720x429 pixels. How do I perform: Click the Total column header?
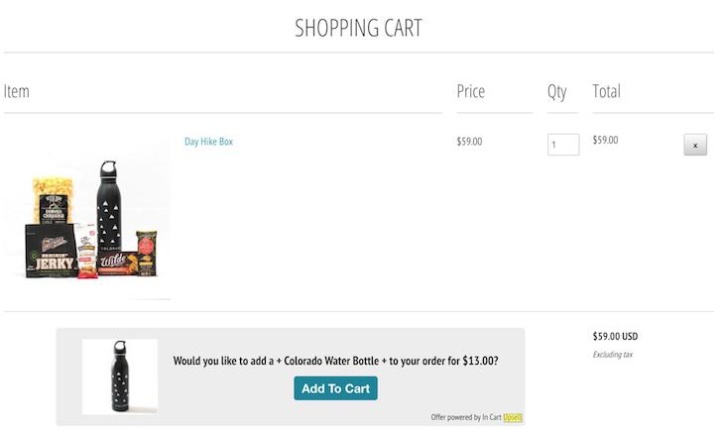606,91
